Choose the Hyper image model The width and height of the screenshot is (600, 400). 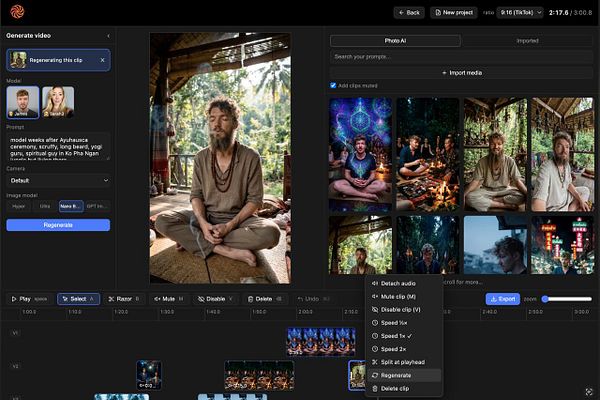click(x=18, y=206)
